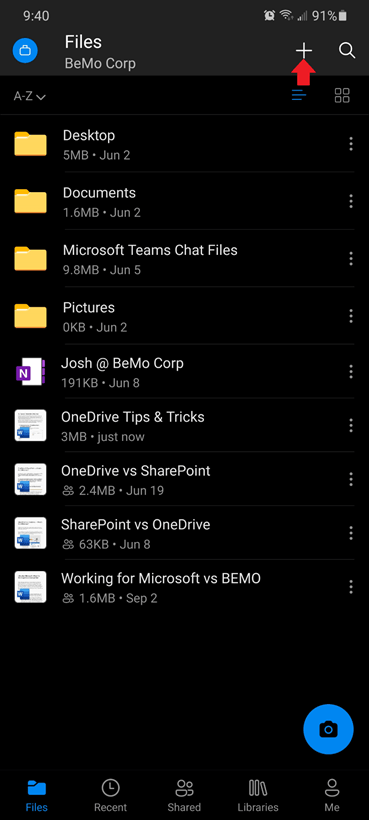
Task: Open more options for Microsoft Teams Chat Files
Action: [x=351, y=258]
